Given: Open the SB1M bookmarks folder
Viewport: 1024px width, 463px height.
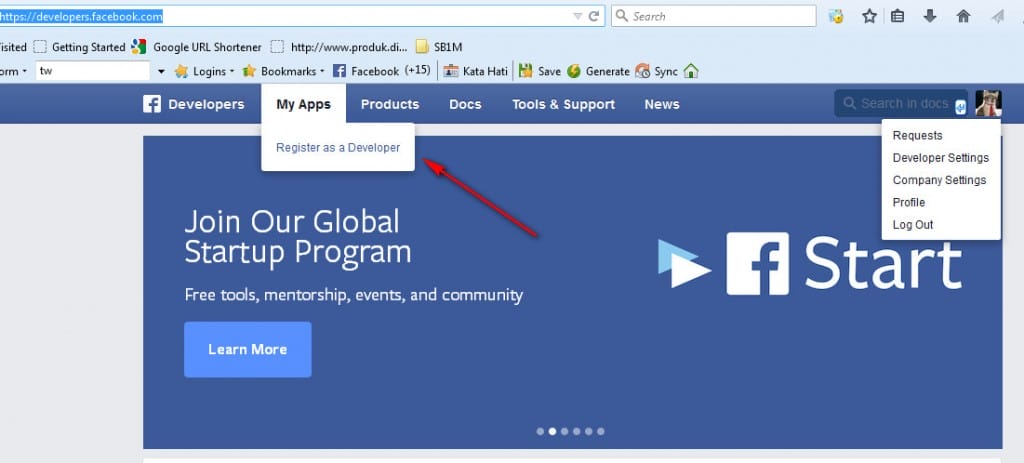Looking at the screenshot, I should point(439,47).
